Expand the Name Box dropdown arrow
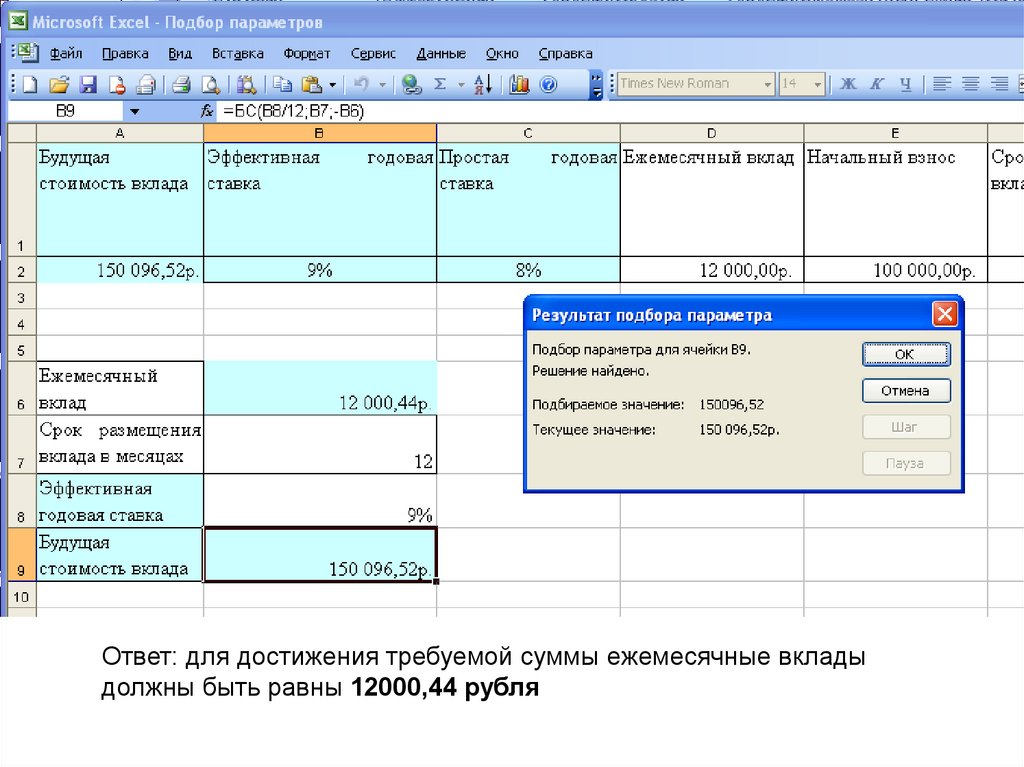 135,111
